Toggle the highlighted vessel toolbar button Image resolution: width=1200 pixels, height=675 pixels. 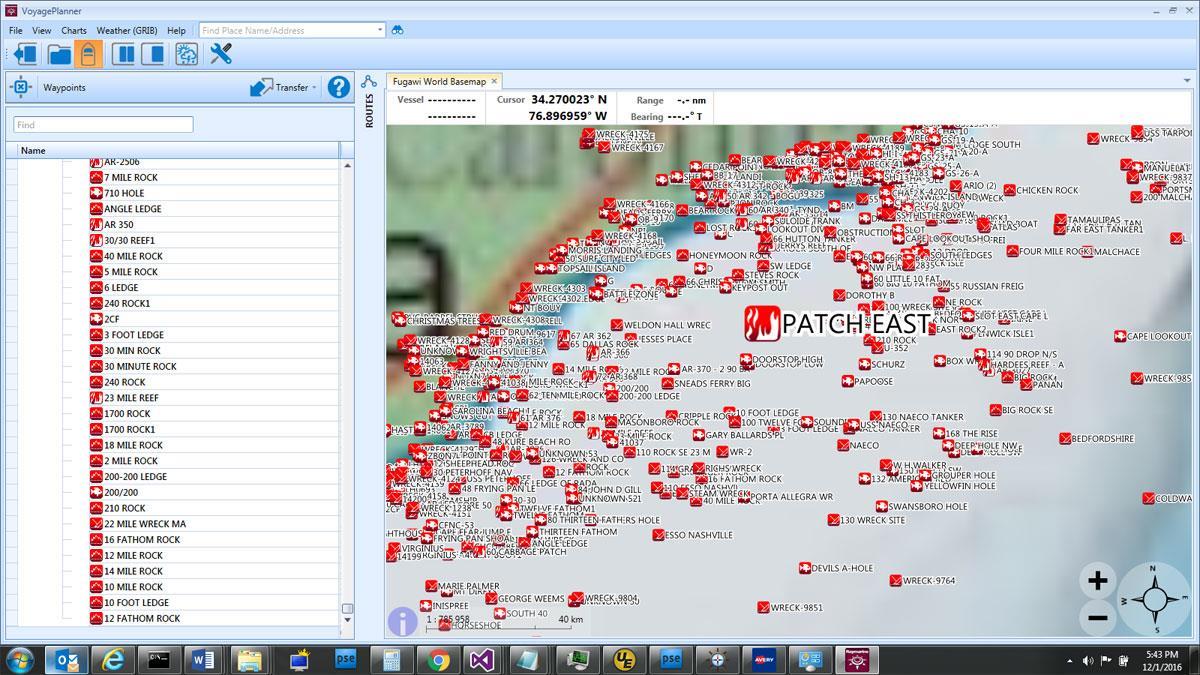click(88, 54)
